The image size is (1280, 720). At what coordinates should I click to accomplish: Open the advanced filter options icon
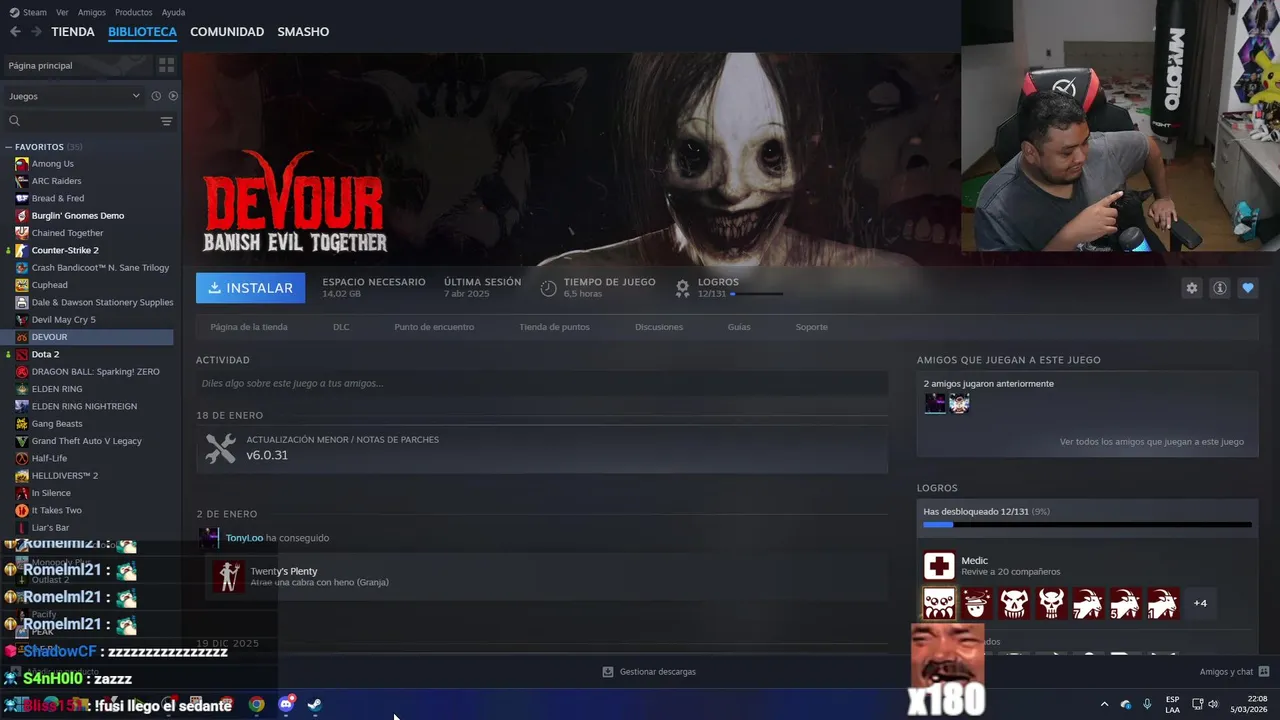tap(166, 121)
